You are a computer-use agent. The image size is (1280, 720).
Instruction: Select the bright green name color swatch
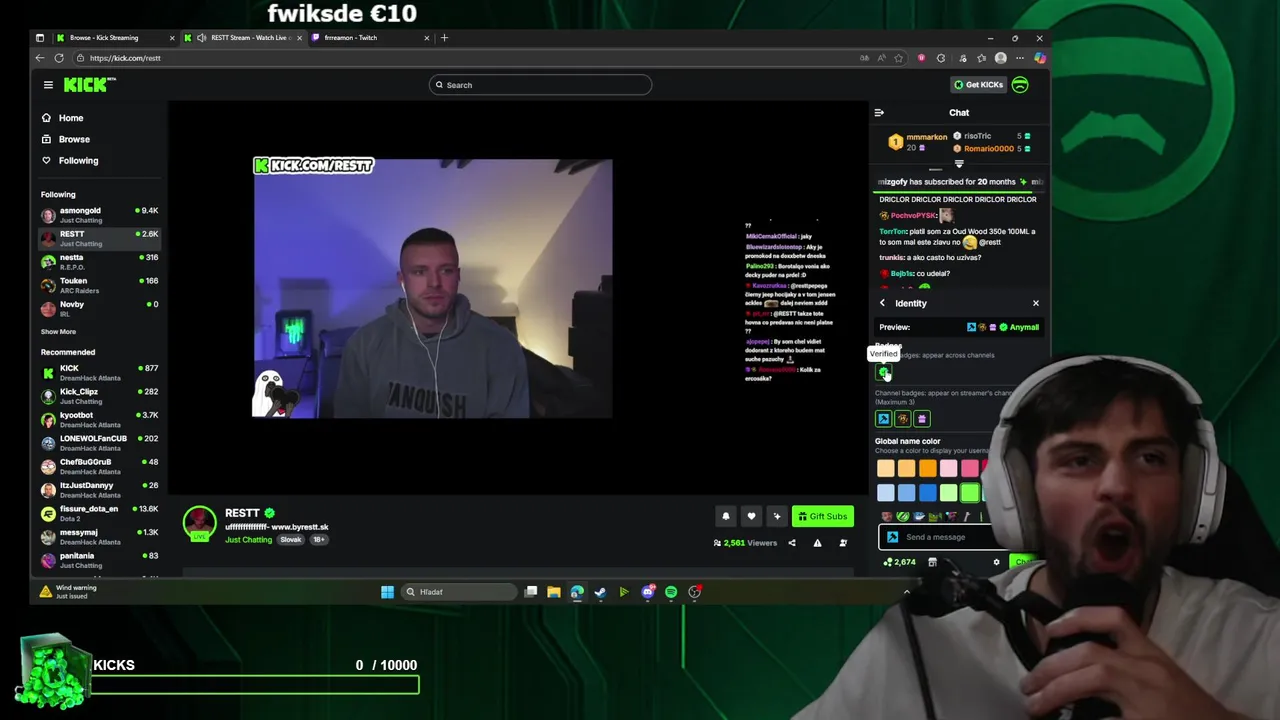point(970,493)
